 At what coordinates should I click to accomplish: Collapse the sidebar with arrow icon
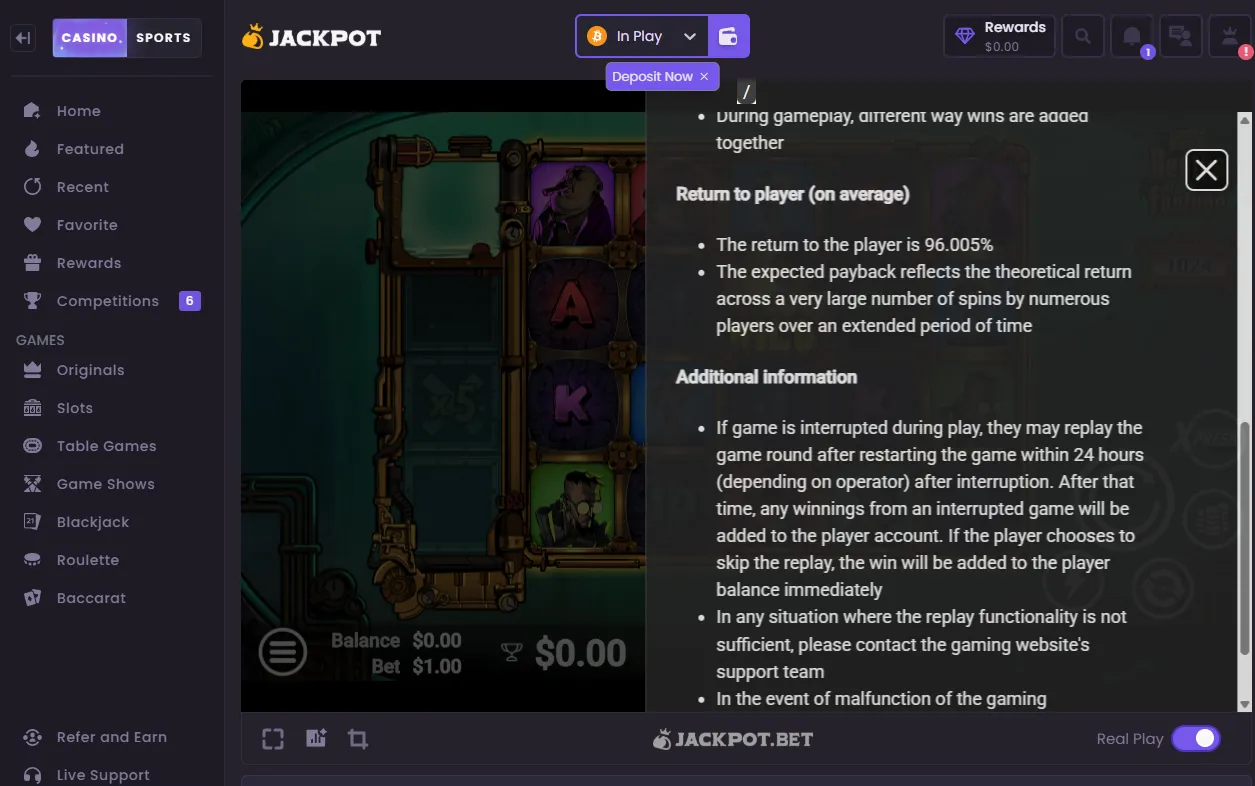point(24,38)
